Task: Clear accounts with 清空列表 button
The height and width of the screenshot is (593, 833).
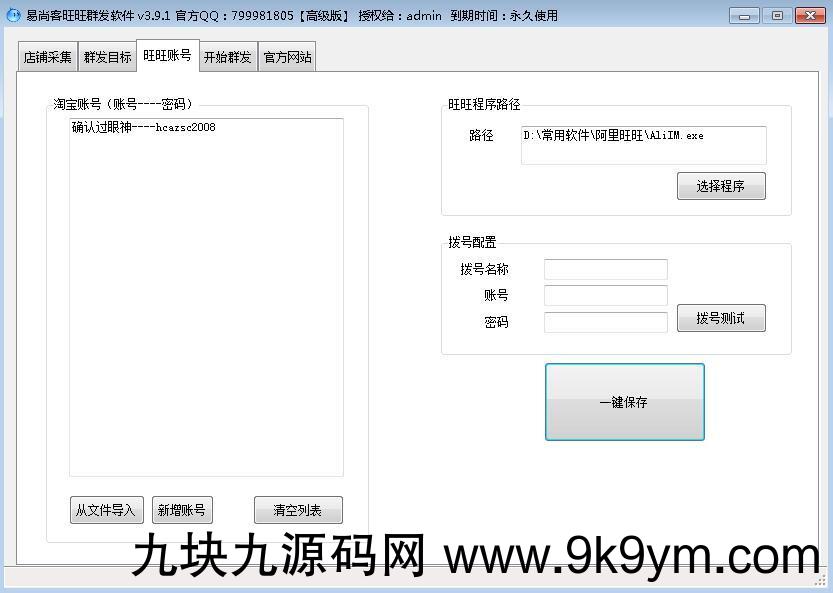Action: click(298, 510)
